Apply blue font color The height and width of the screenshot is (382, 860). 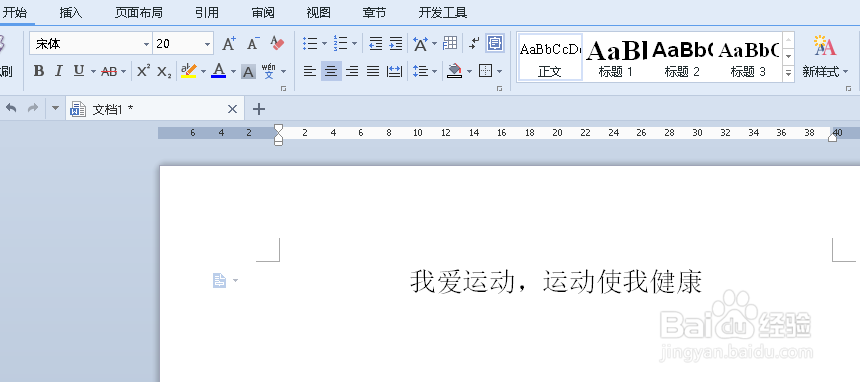(x=218, y=71)
